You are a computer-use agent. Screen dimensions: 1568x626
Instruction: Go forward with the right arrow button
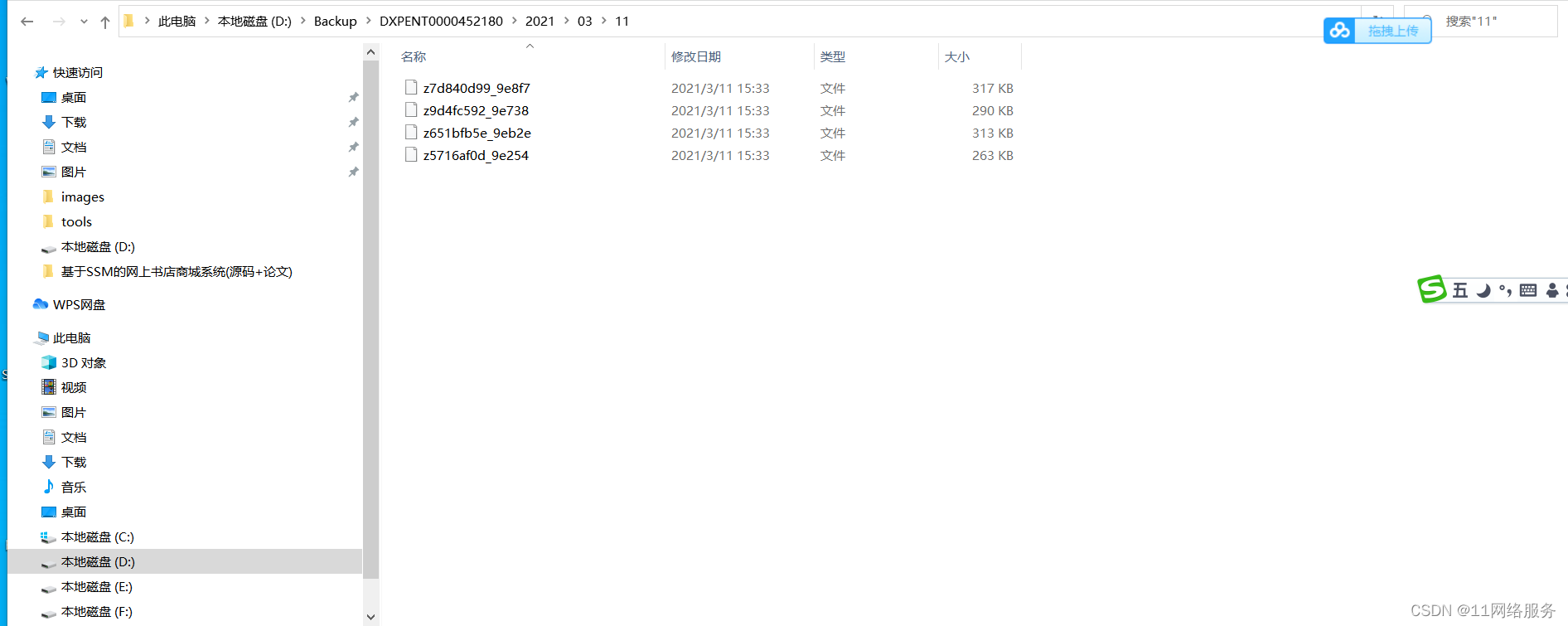[59, 22]
